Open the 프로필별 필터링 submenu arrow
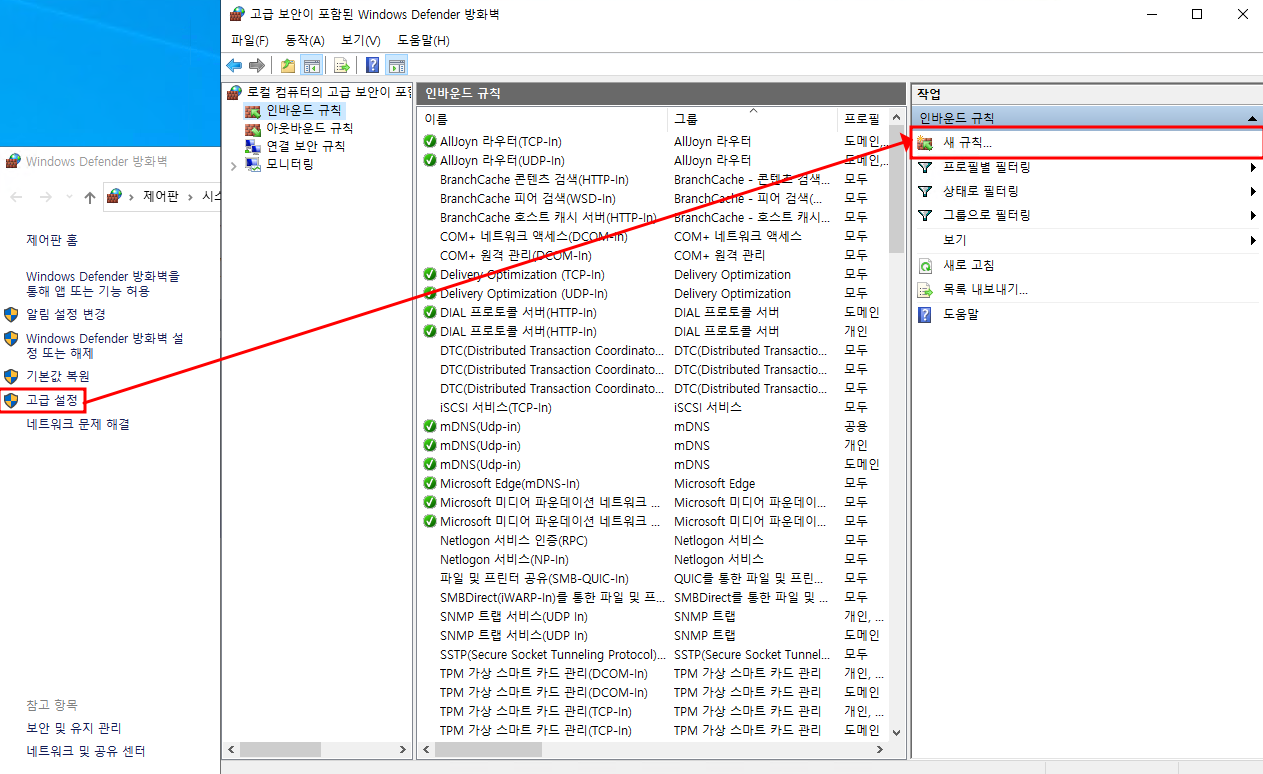This screenshot has height=774, width=1263. point(1253,167)
